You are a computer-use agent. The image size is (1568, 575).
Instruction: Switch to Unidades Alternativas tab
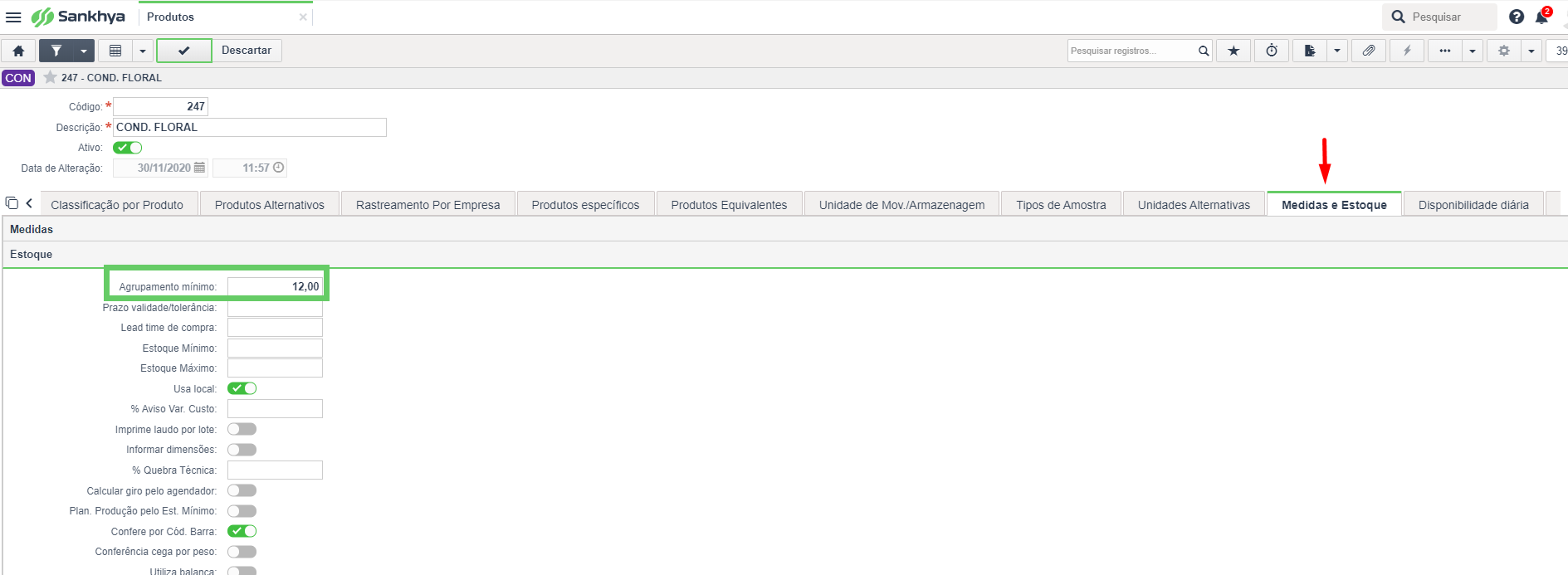[1194, 205]
